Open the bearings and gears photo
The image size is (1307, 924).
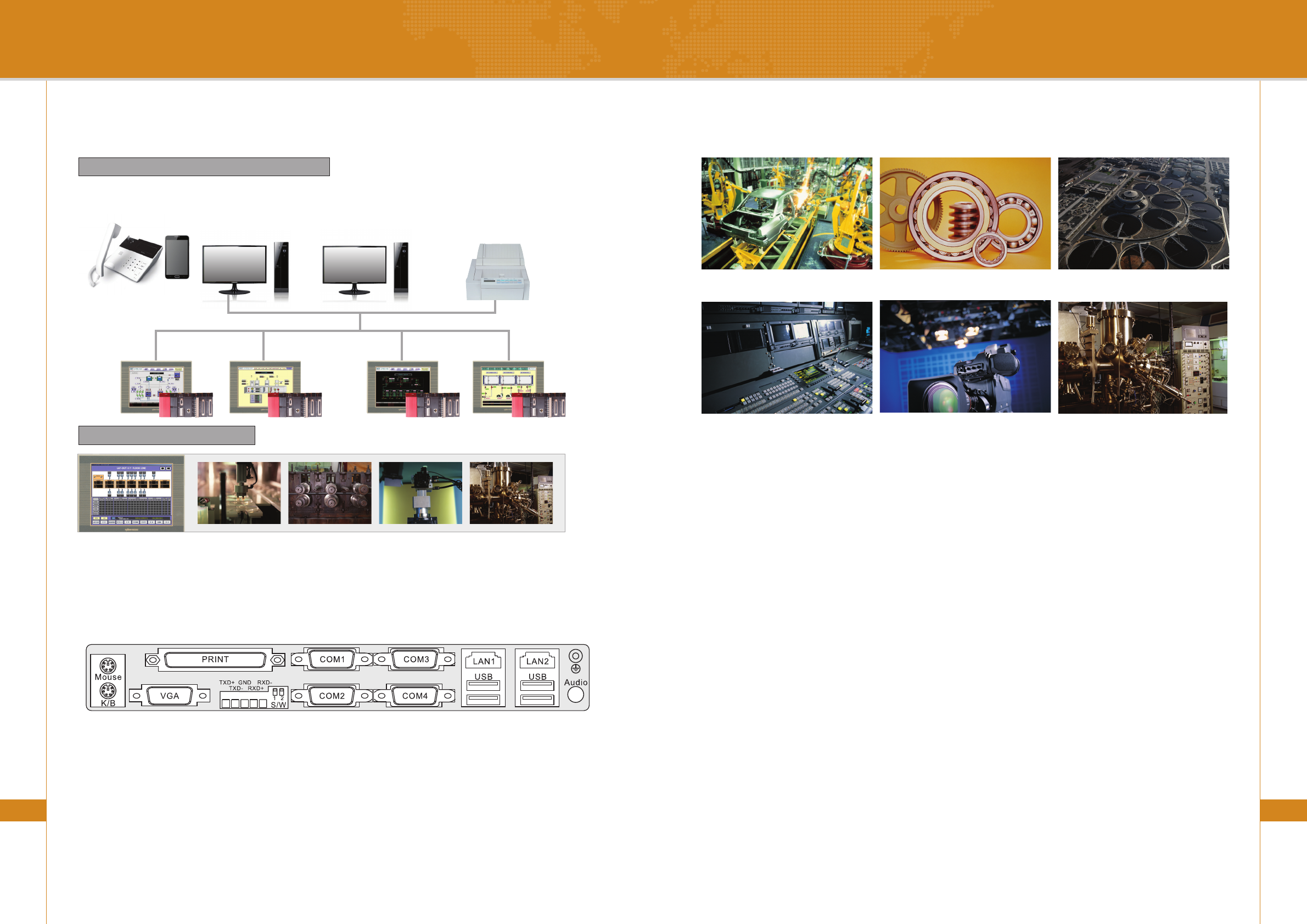click(x=965, y=213)
